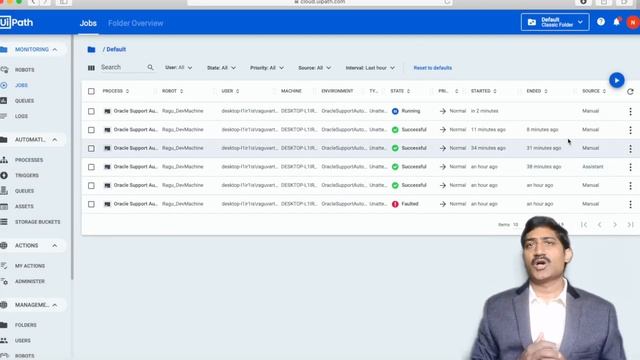This screenshot has height=360, width=640.
Task: Open notifications bell
Action: [616, 22]
